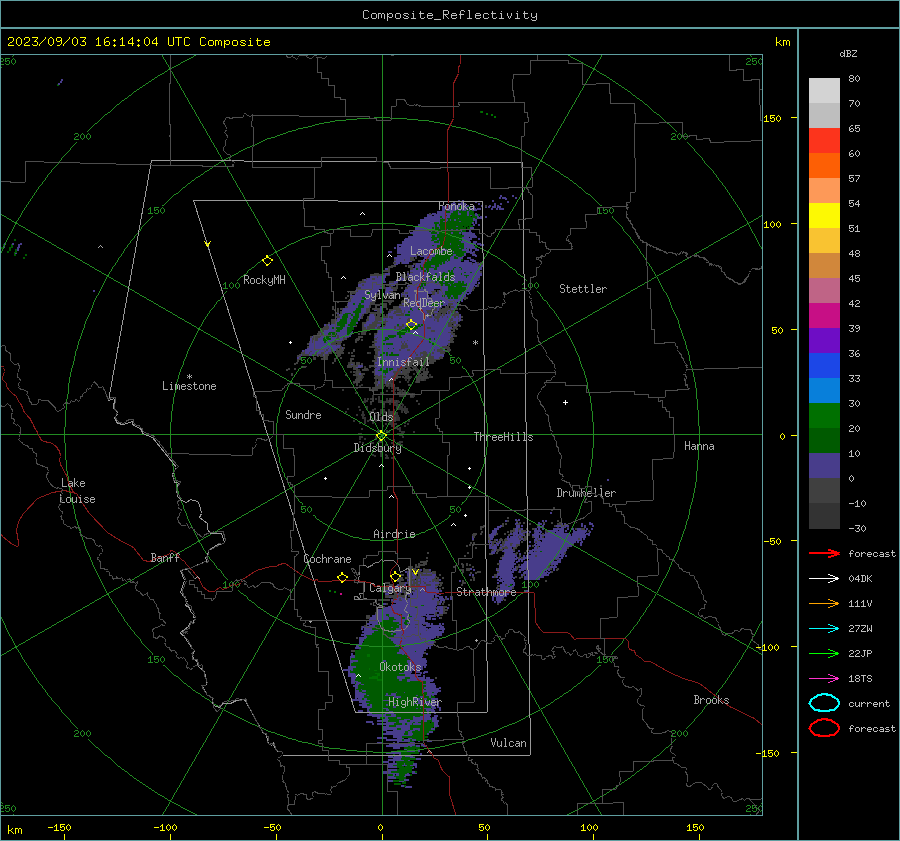Click the Composite_Reflectivity title
The width and height of the screenshot is (900, 841).
[450, 15]
